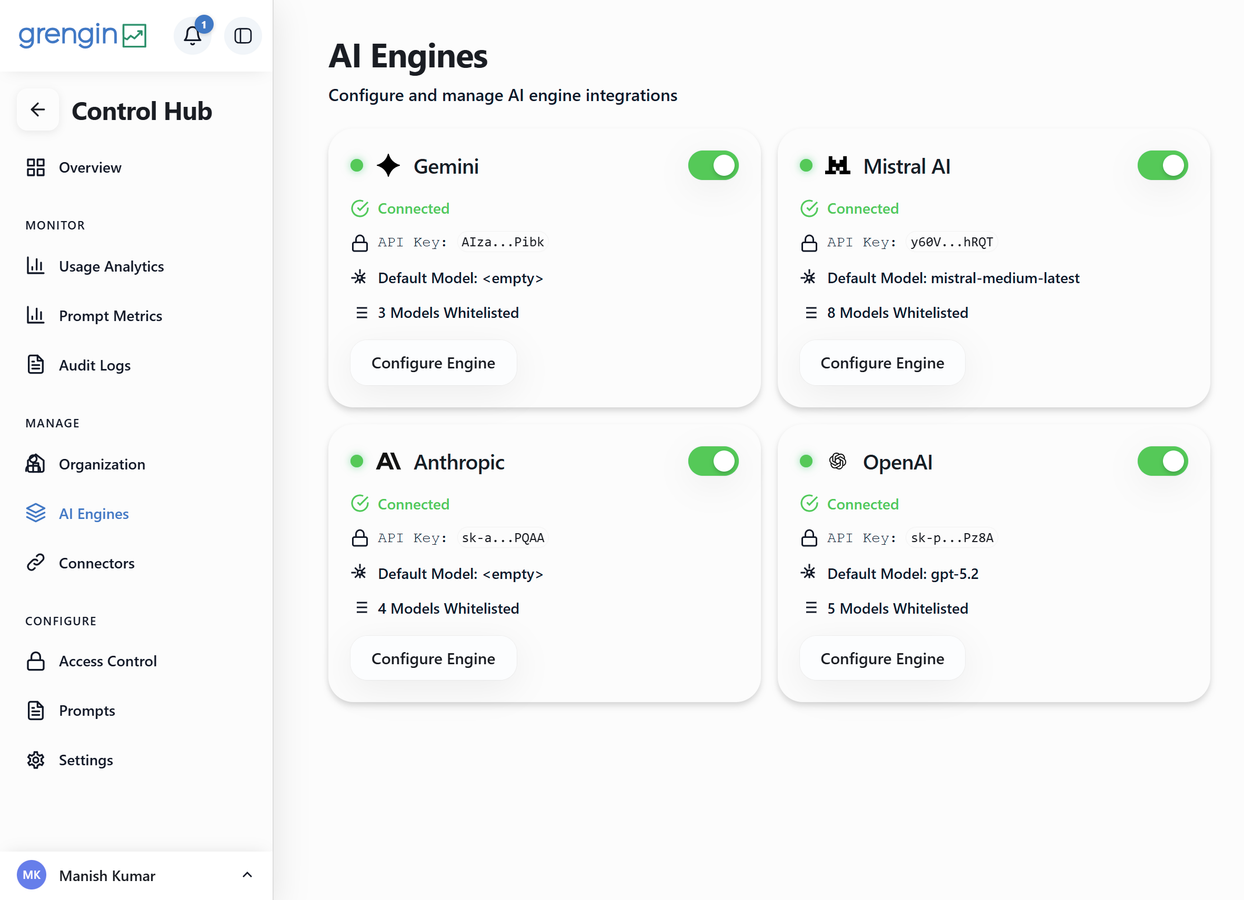Toggle the sidebar collapse icon

pos(243,36)
